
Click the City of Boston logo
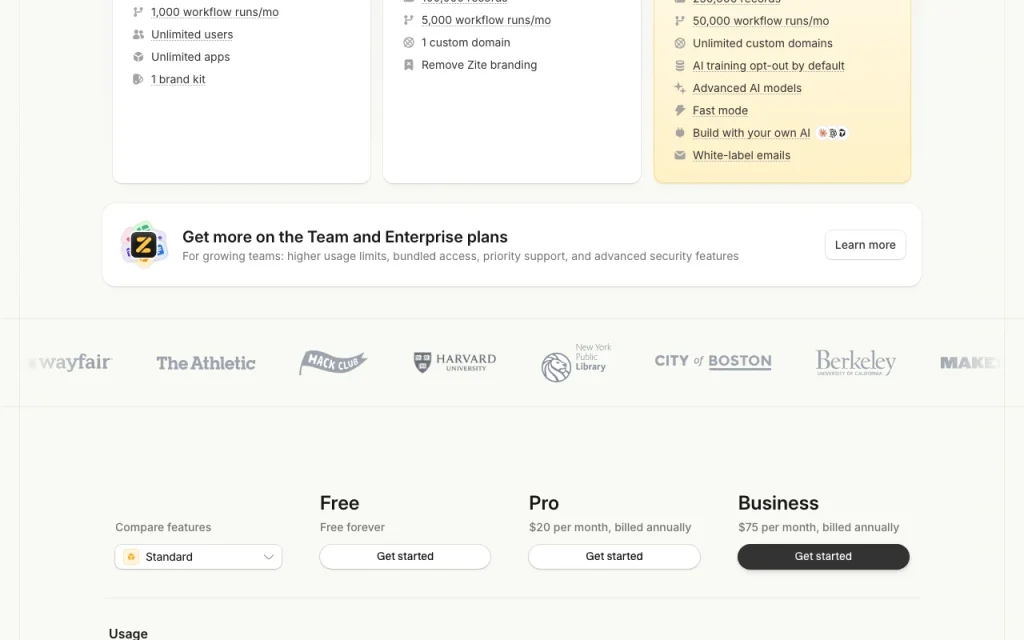[x=712, y=361]
